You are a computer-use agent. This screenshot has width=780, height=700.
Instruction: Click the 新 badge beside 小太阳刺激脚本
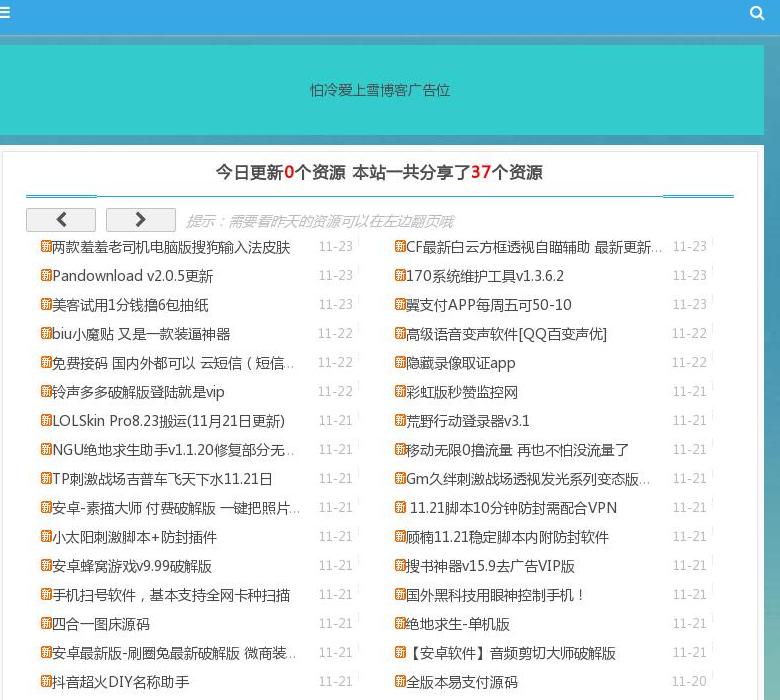[46, 535]
